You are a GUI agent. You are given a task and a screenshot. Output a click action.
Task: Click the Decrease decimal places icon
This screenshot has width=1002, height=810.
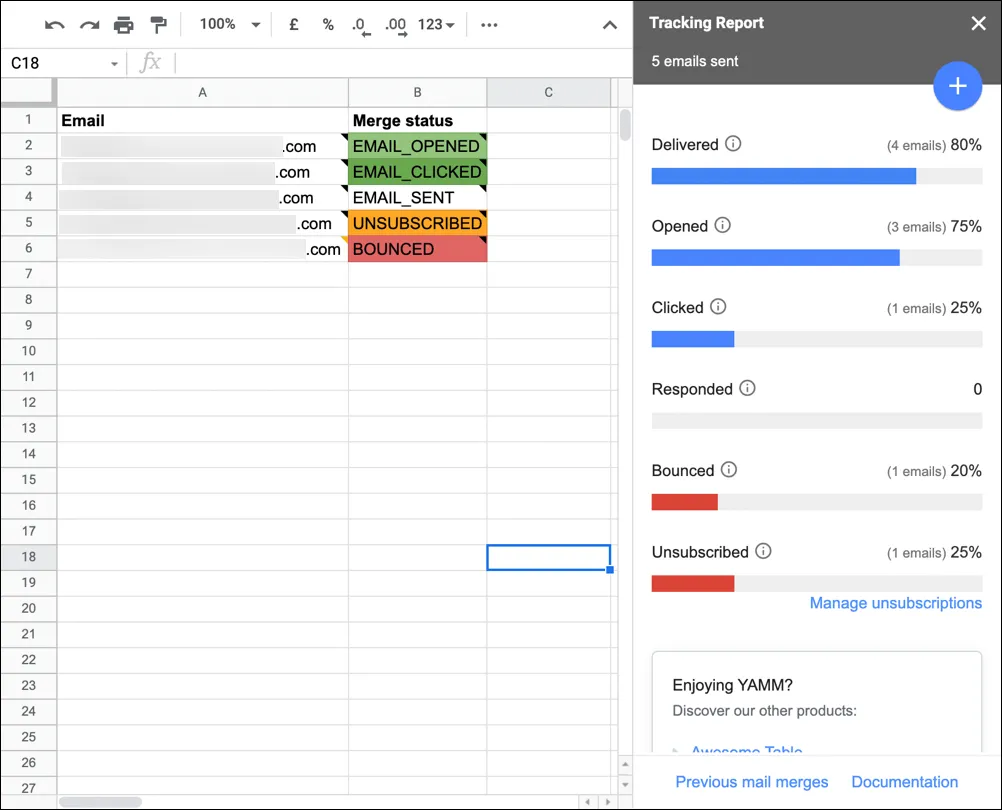pyautogui.click(x=360, y=26)
